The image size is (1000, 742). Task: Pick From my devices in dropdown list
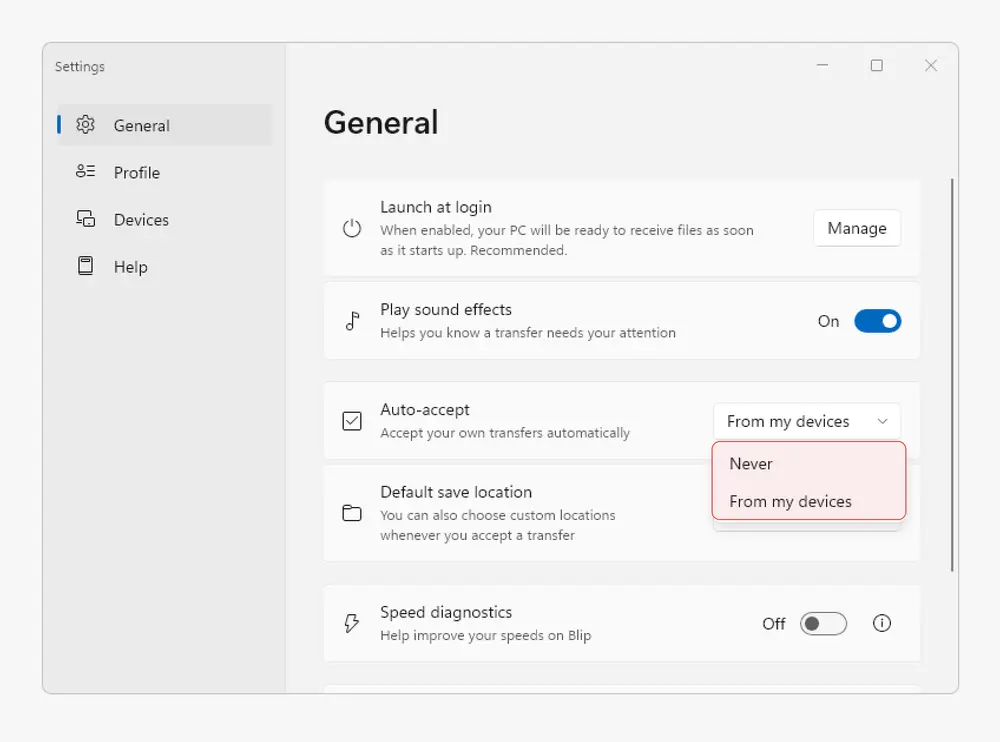click(790, 501)
